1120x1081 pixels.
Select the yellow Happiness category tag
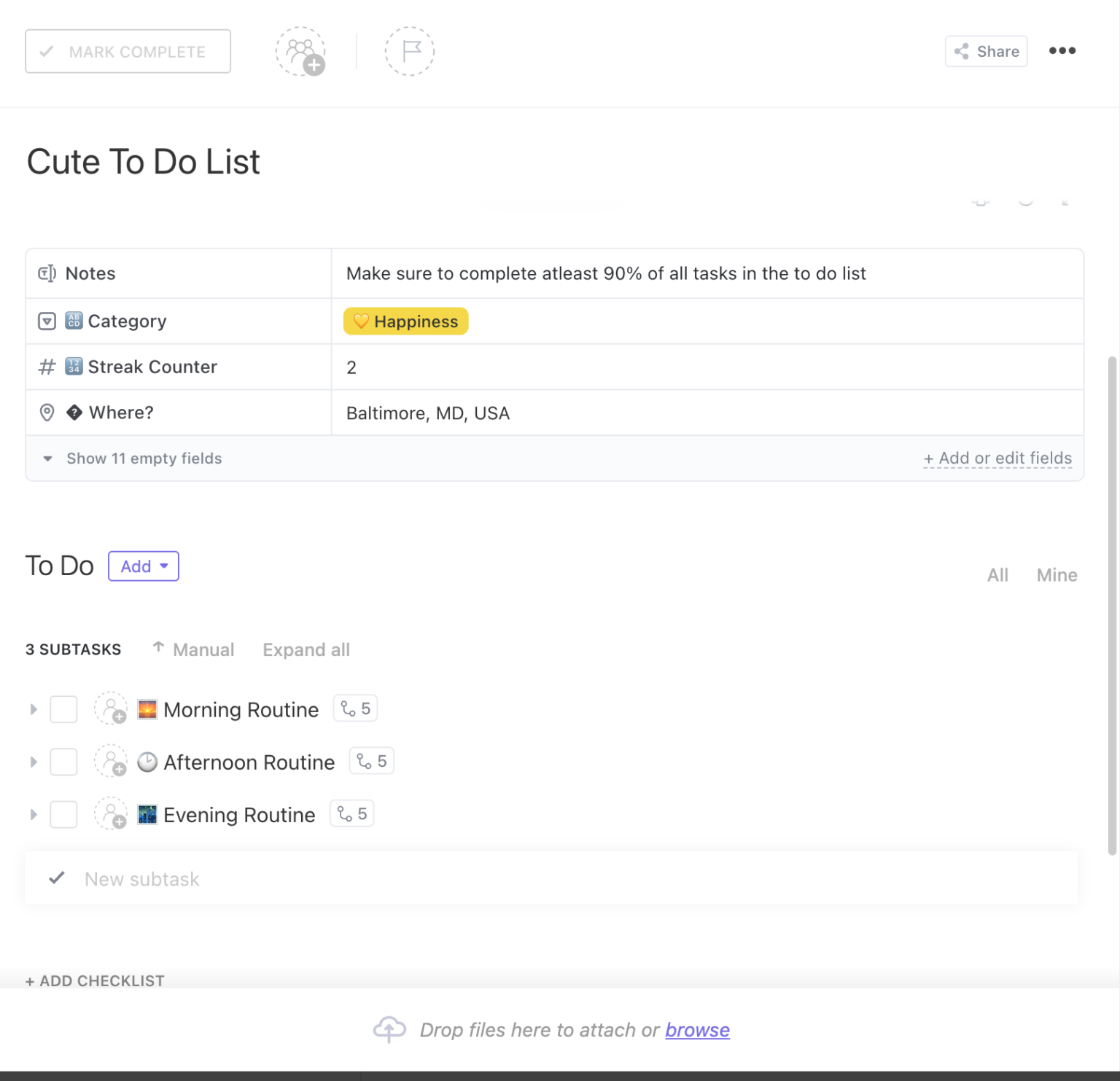point(405,321)
